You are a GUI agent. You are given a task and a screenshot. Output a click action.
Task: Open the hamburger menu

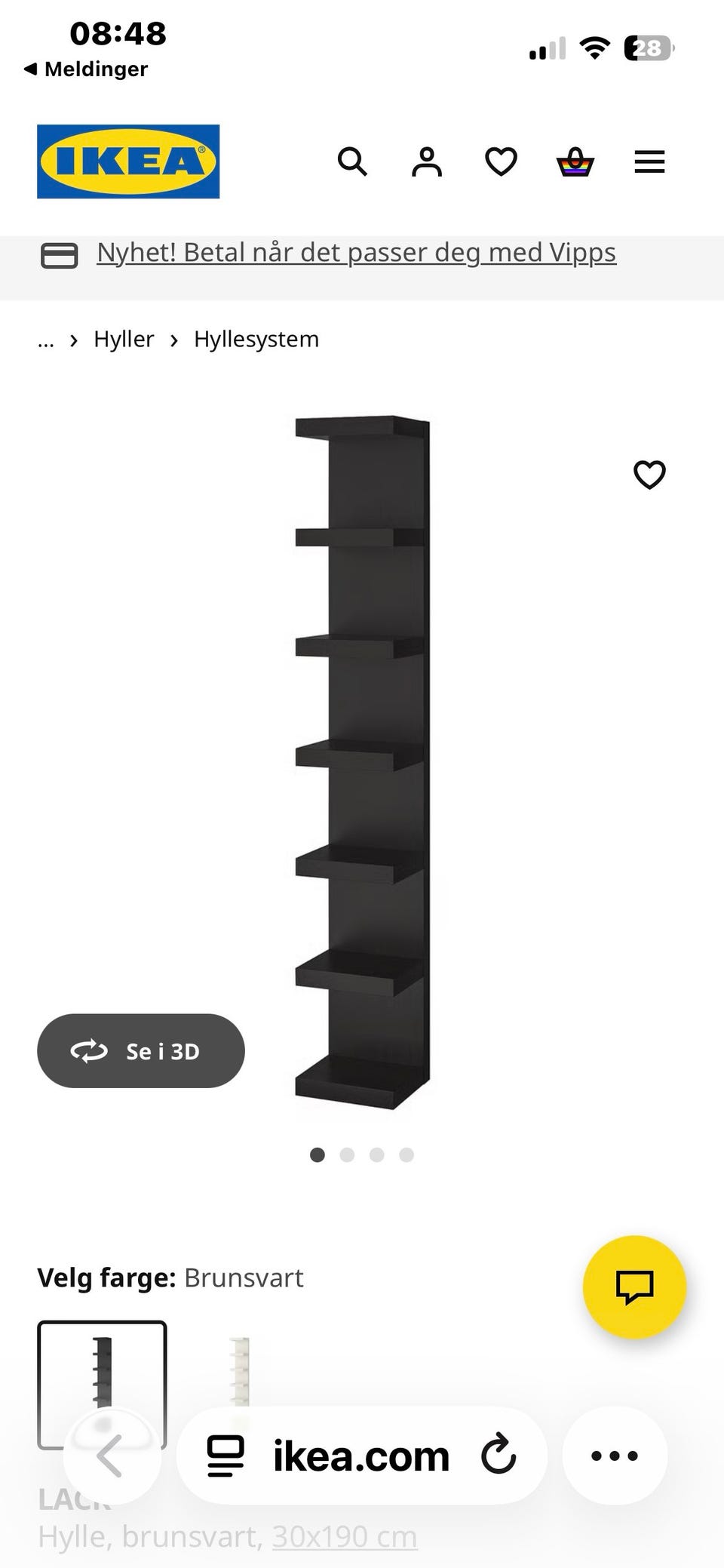click(649, 161)
